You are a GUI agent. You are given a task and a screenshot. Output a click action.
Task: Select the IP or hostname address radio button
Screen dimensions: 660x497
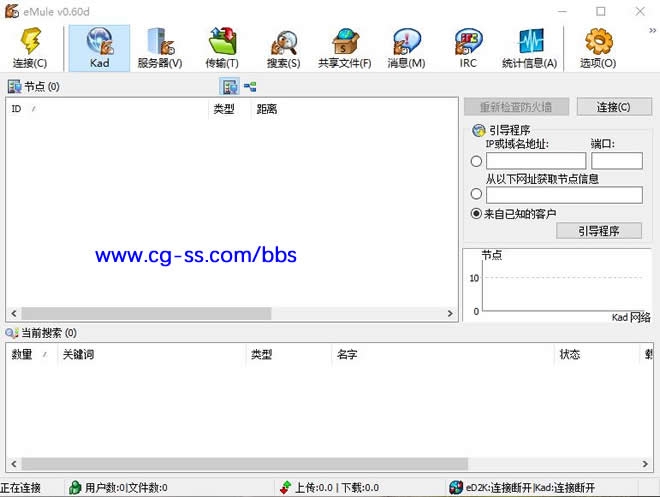tap(476, 161)
